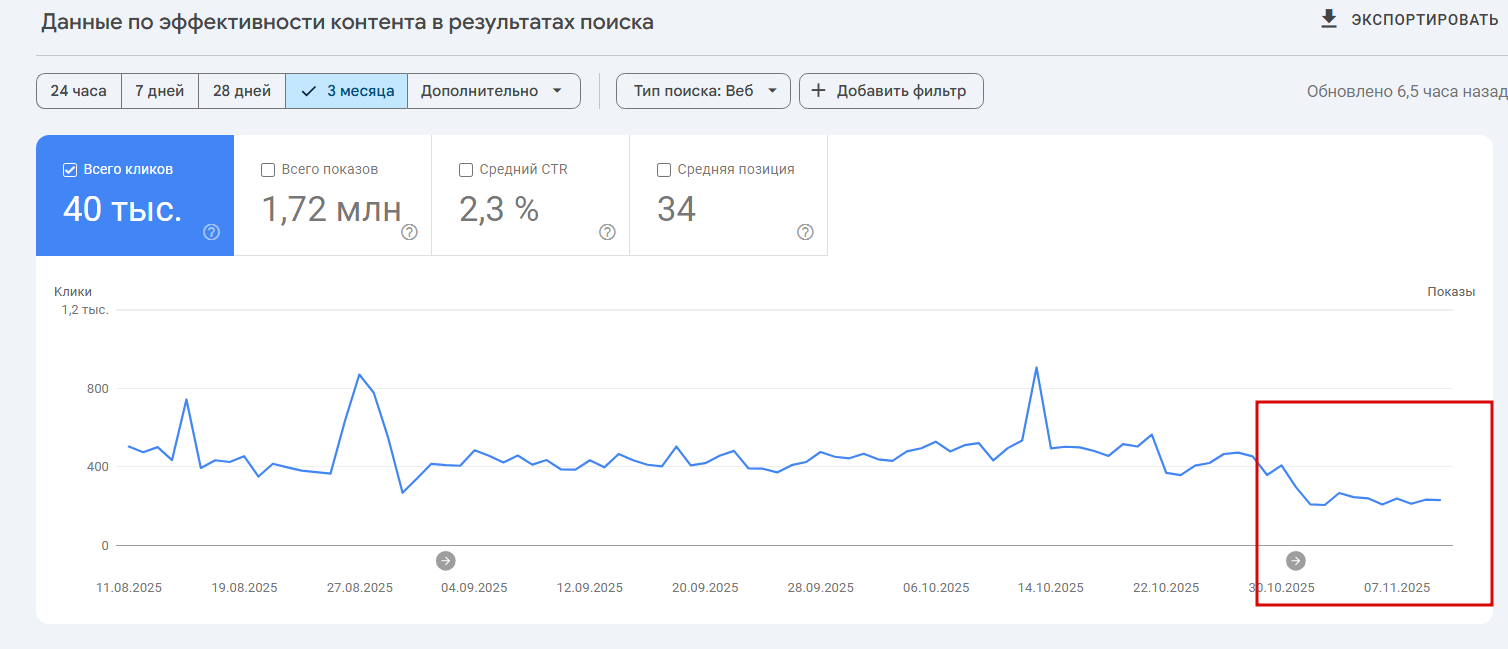Viewport: 1508px width, 649px height.
Task: Click the 1,2 тыс. axis label
Action: point(85,310)
